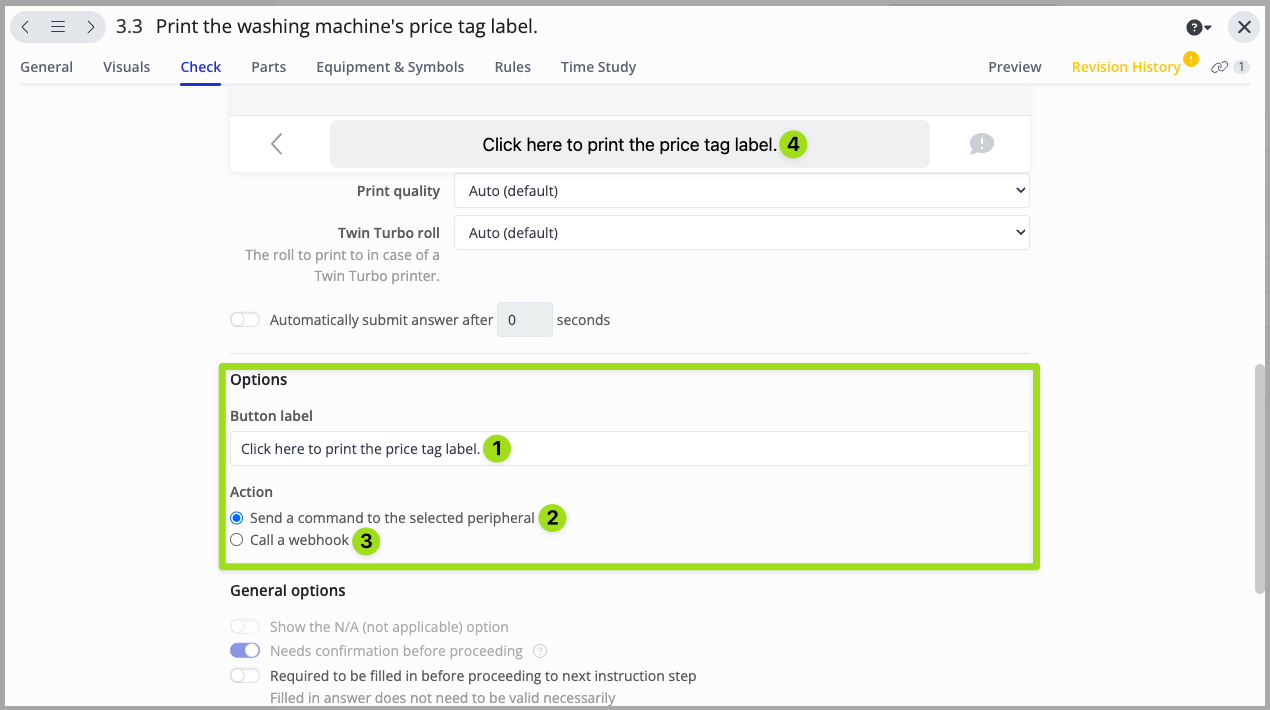Select the Call a webhook option
Screen dimensions: 1270x710
pyautogui.click(x=237, y=540)
